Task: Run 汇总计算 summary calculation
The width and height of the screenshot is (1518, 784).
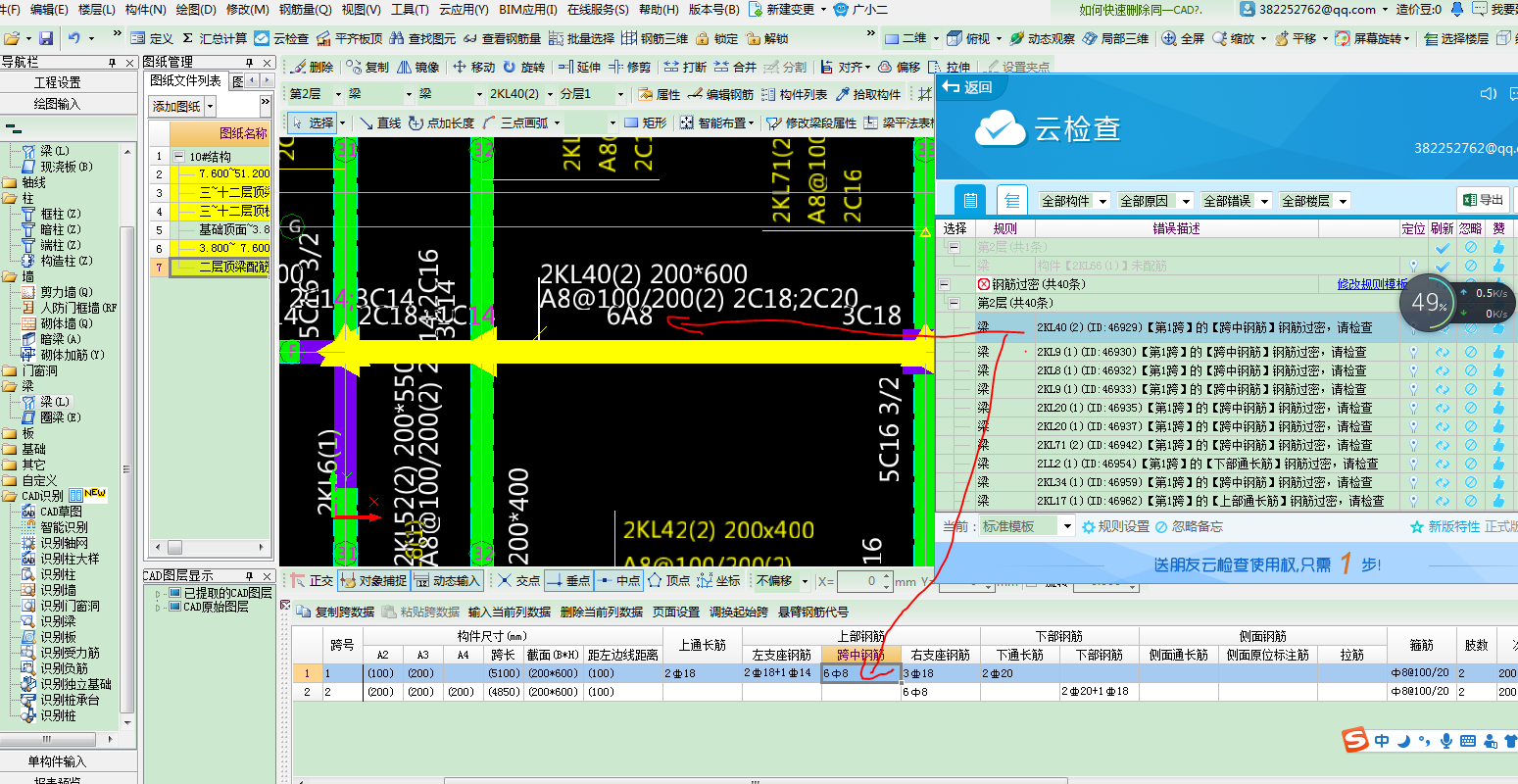Action: (215, 38)
